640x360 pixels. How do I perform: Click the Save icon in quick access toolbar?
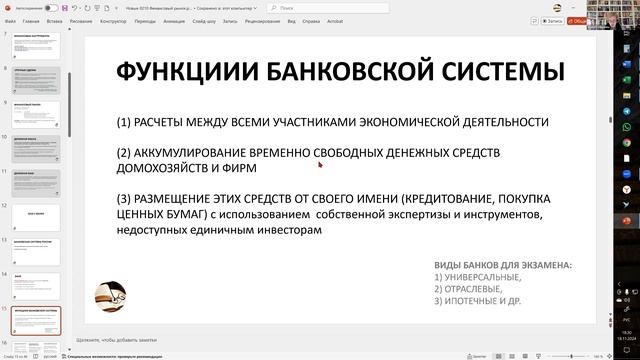[x=65, y=8]
